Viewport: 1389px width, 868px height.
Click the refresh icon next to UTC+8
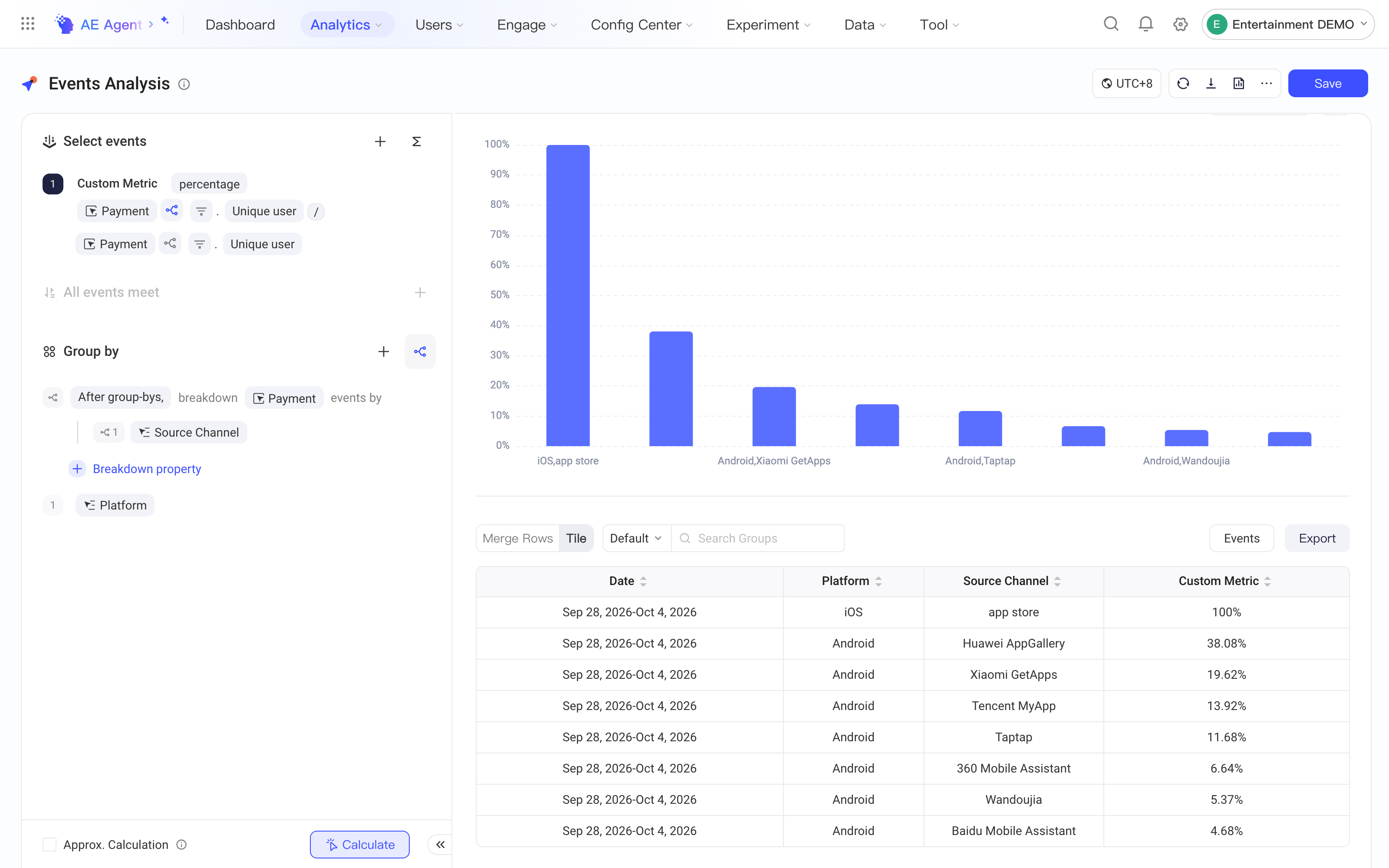1183,84
